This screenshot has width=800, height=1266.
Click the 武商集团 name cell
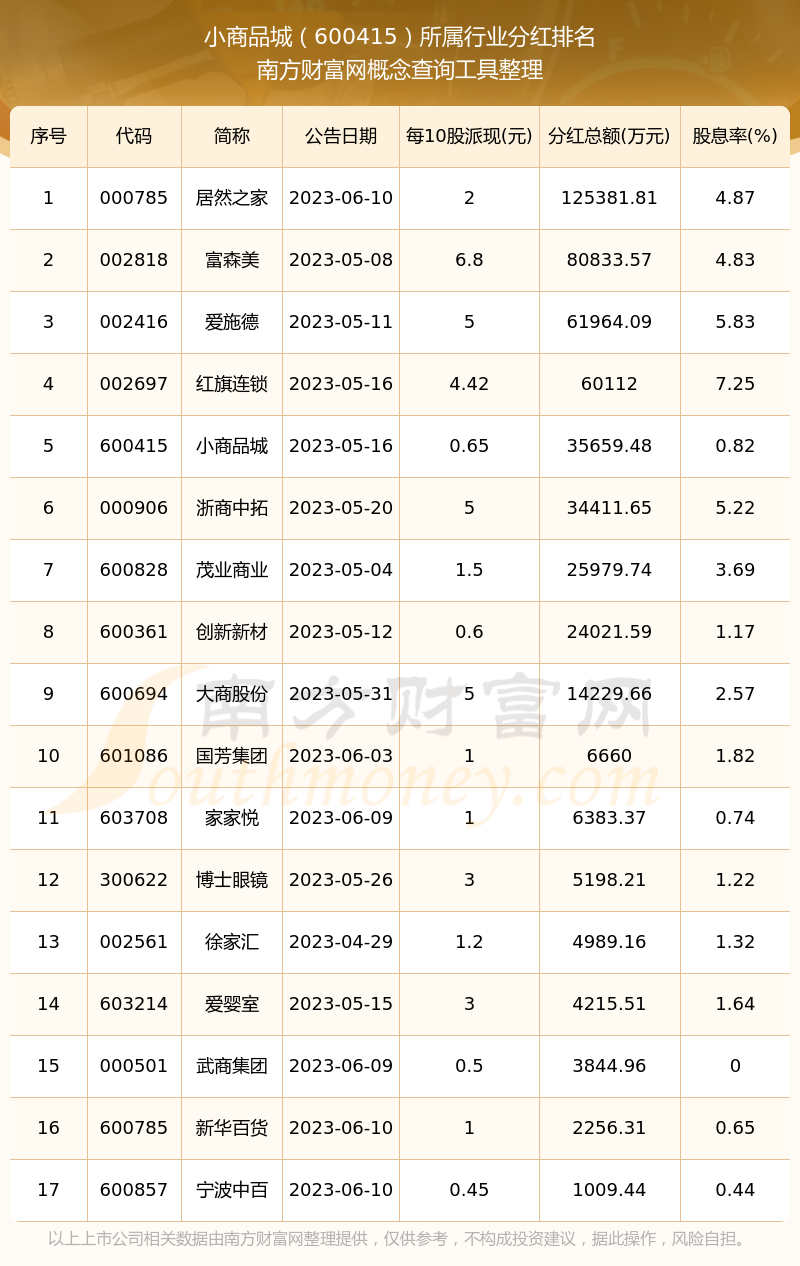click(232, 1066)
